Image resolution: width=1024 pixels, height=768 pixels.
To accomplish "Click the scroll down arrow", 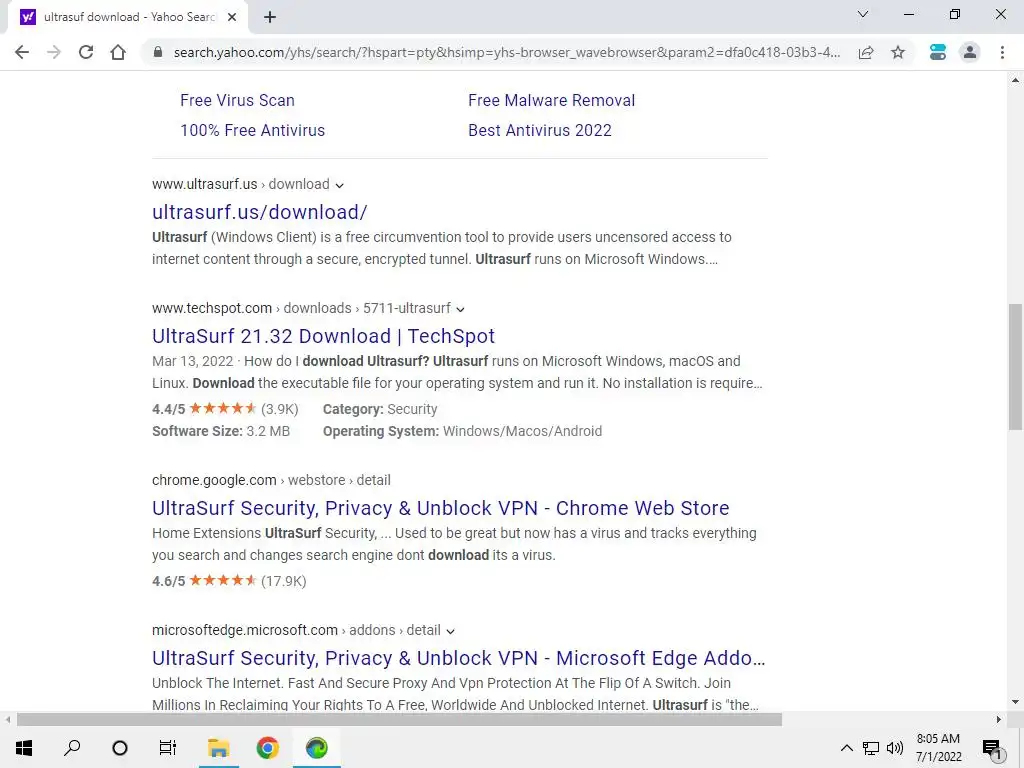I will click(1015, 703).
